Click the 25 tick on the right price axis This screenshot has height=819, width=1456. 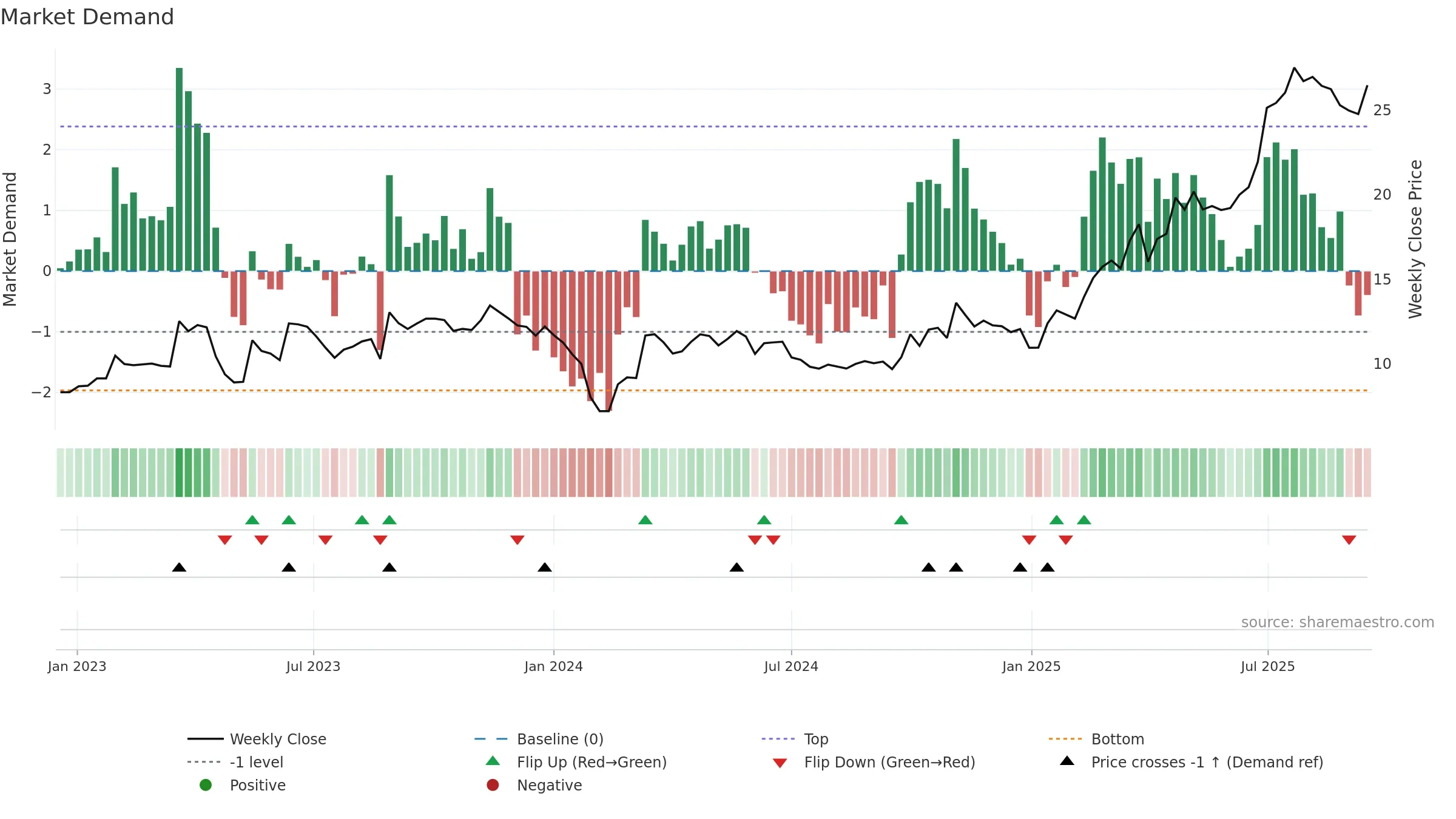click(x=1382, y=110)
